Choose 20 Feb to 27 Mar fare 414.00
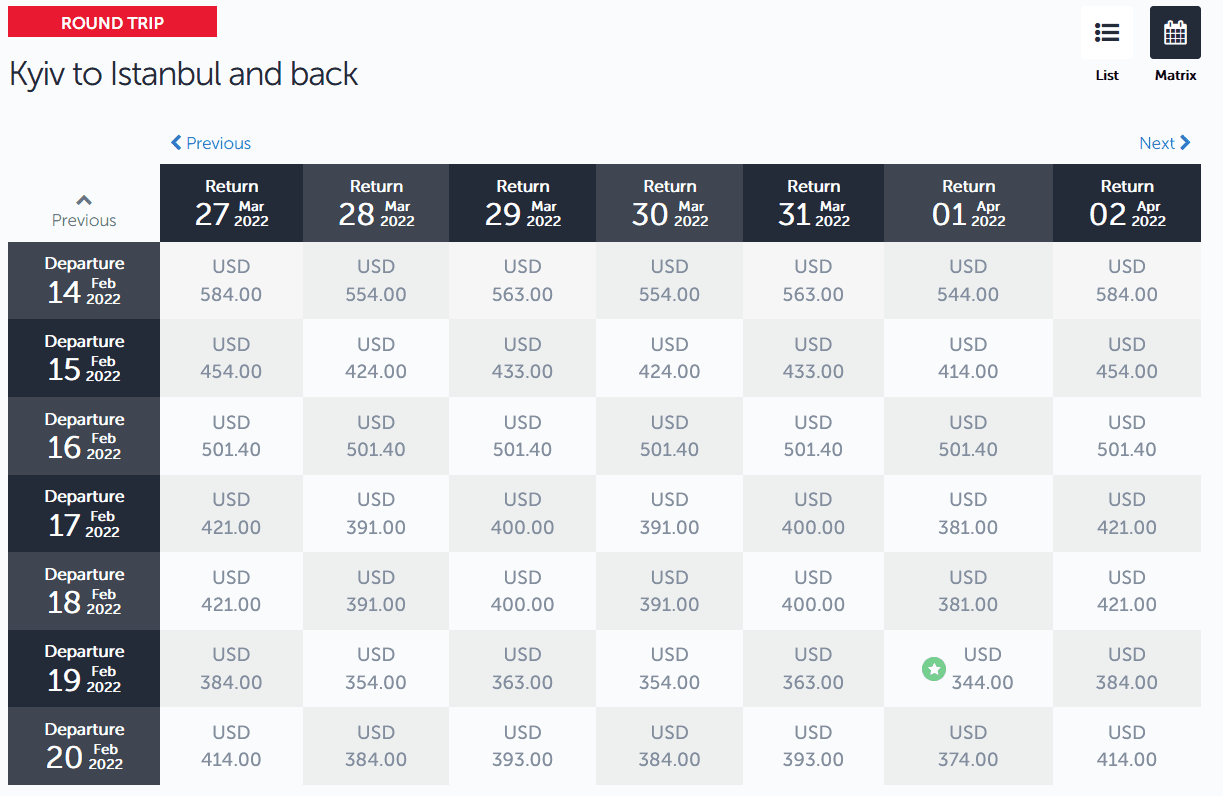Viewport: 1223px width, 796px height. 231,746
